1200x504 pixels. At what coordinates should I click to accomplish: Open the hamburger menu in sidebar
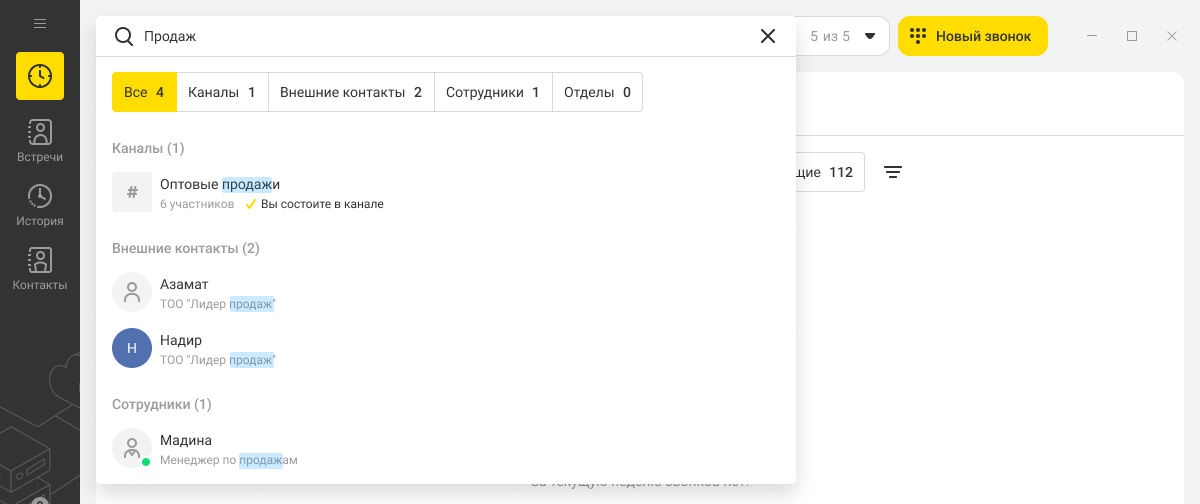click(40, 23)
